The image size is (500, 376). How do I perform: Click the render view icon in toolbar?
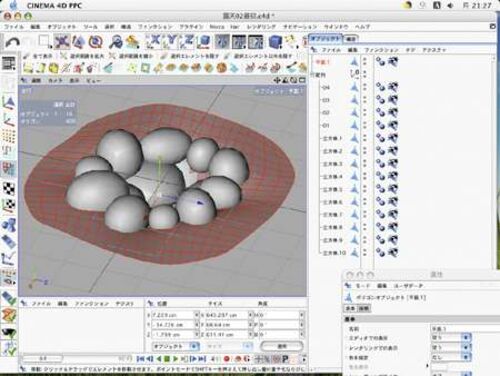coord(222,42)
